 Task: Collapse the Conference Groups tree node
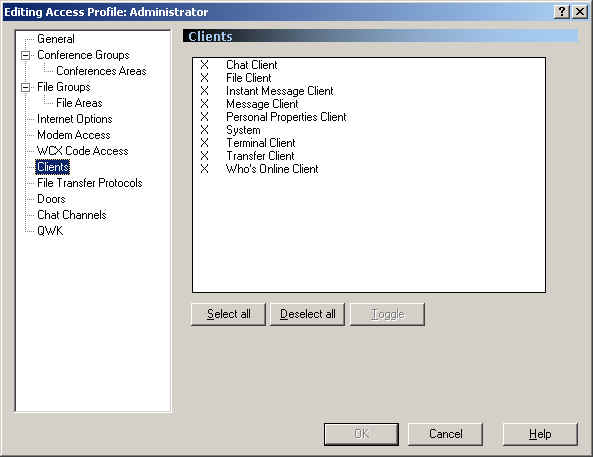(x=25, y=56)
